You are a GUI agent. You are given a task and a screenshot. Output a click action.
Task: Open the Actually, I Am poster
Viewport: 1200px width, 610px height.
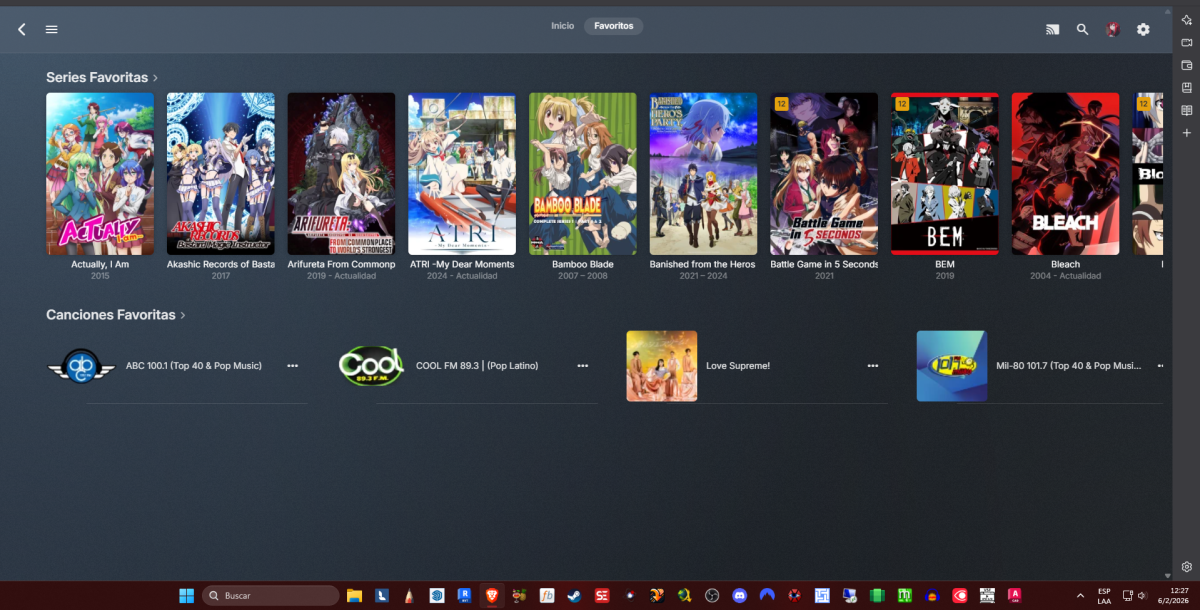click(100, 174)
